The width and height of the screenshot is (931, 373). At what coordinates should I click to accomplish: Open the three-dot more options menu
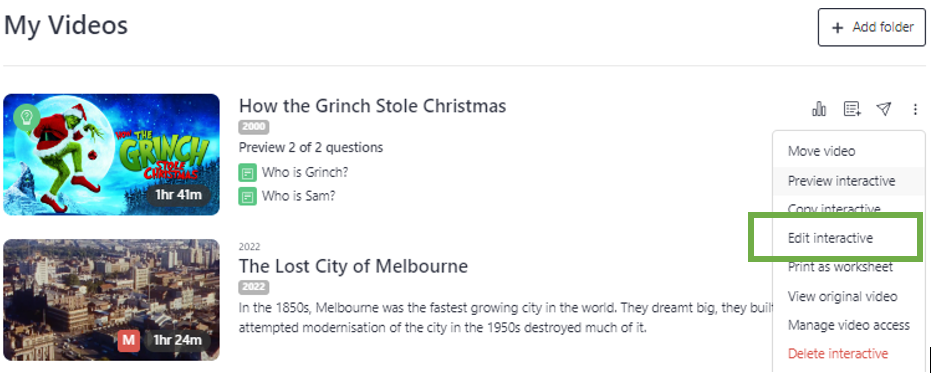915,109
